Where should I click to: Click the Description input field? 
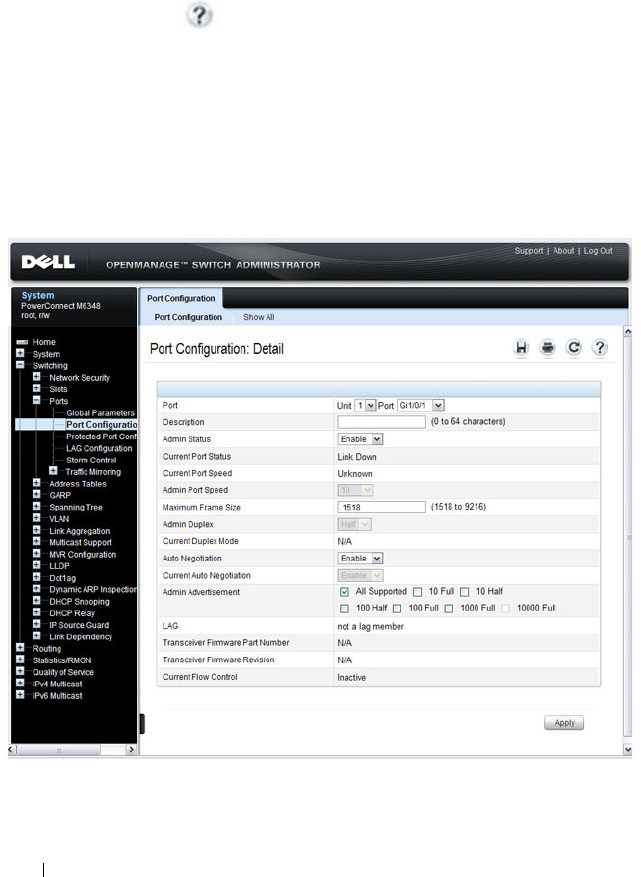(x=381, y=422)
